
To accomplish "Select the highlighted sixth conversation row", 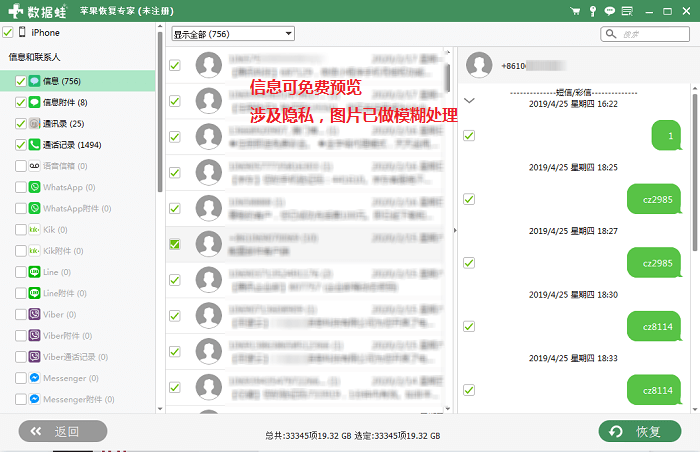I will 305,244.
